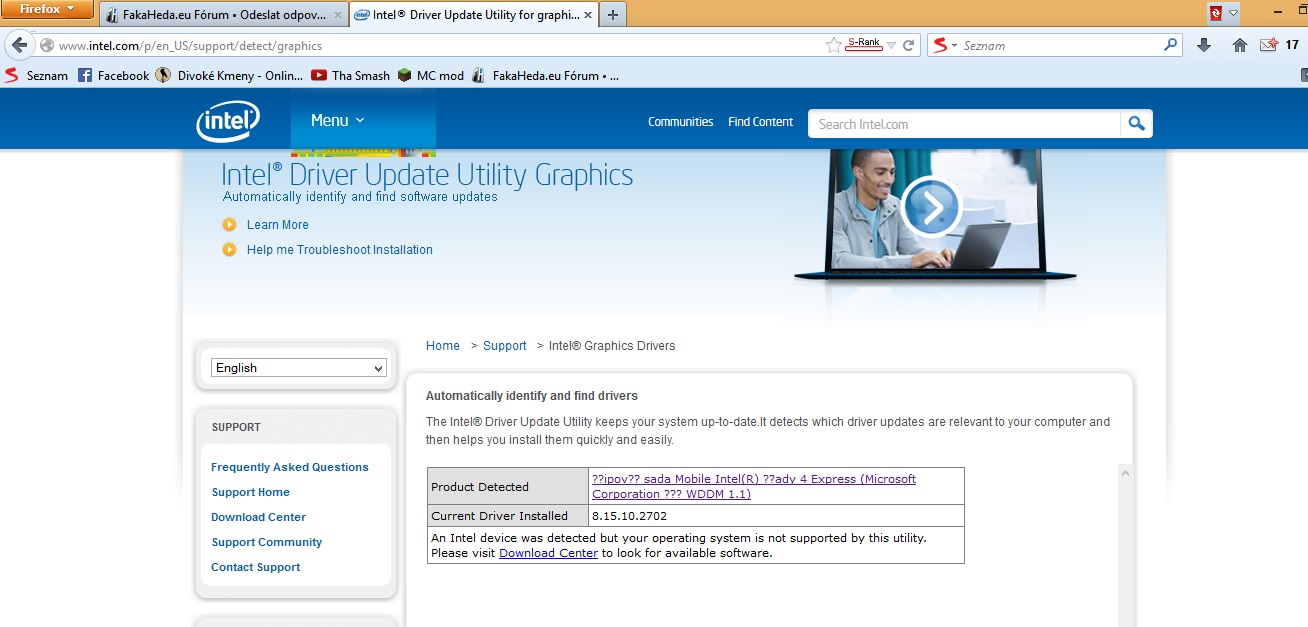Viewport: 1308px width, 627px height.
Task: Click the Learn More orange arrow icon
Action: [x=230, y=224]
